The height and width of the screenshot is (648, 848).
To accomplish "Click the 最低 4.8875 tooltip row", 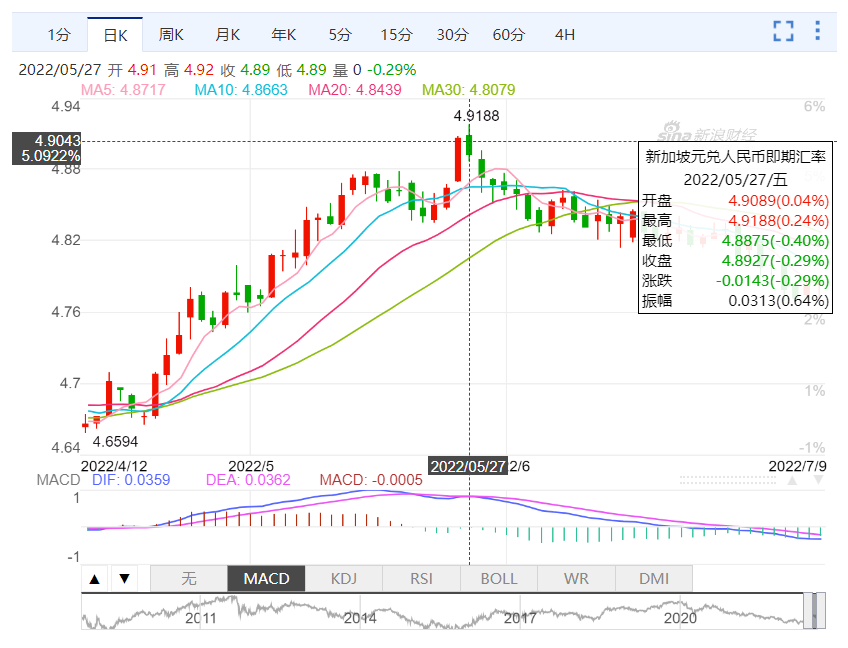I will point(736,241).
